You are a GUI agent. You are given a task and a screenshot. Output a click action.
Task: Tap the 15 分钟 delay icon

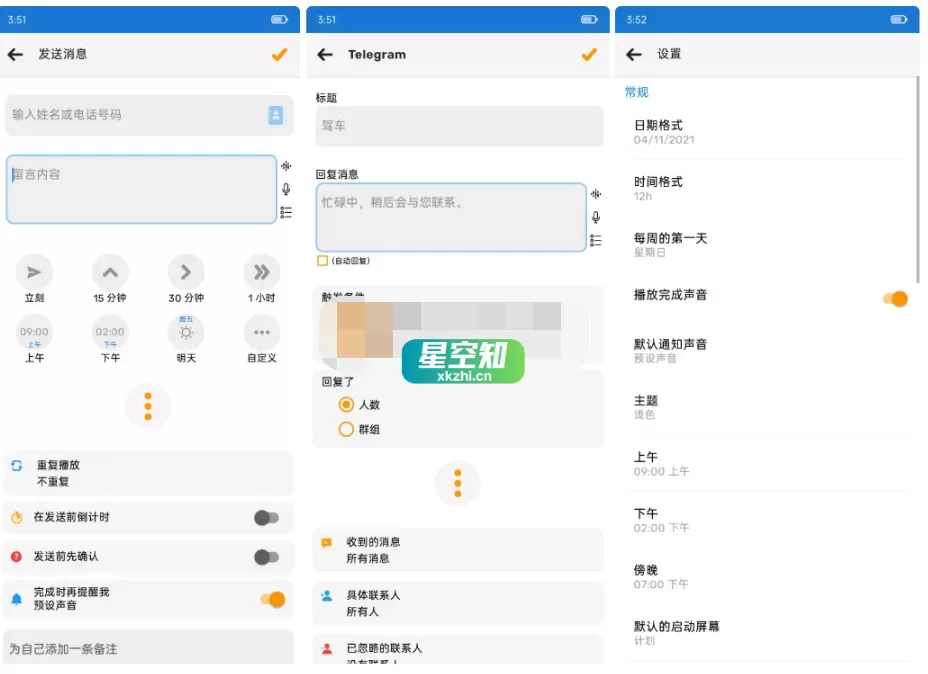coord(110,271)
